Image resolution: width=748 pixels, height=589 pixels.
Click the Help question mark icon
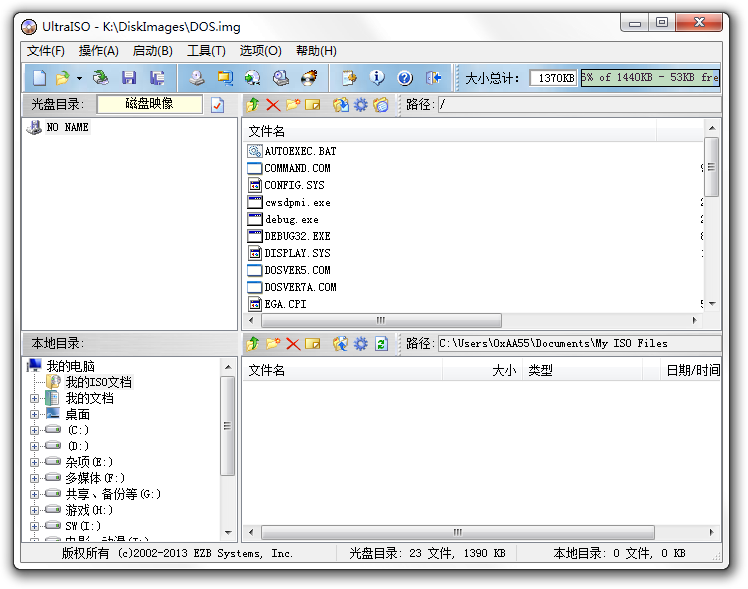click(405, 78)
